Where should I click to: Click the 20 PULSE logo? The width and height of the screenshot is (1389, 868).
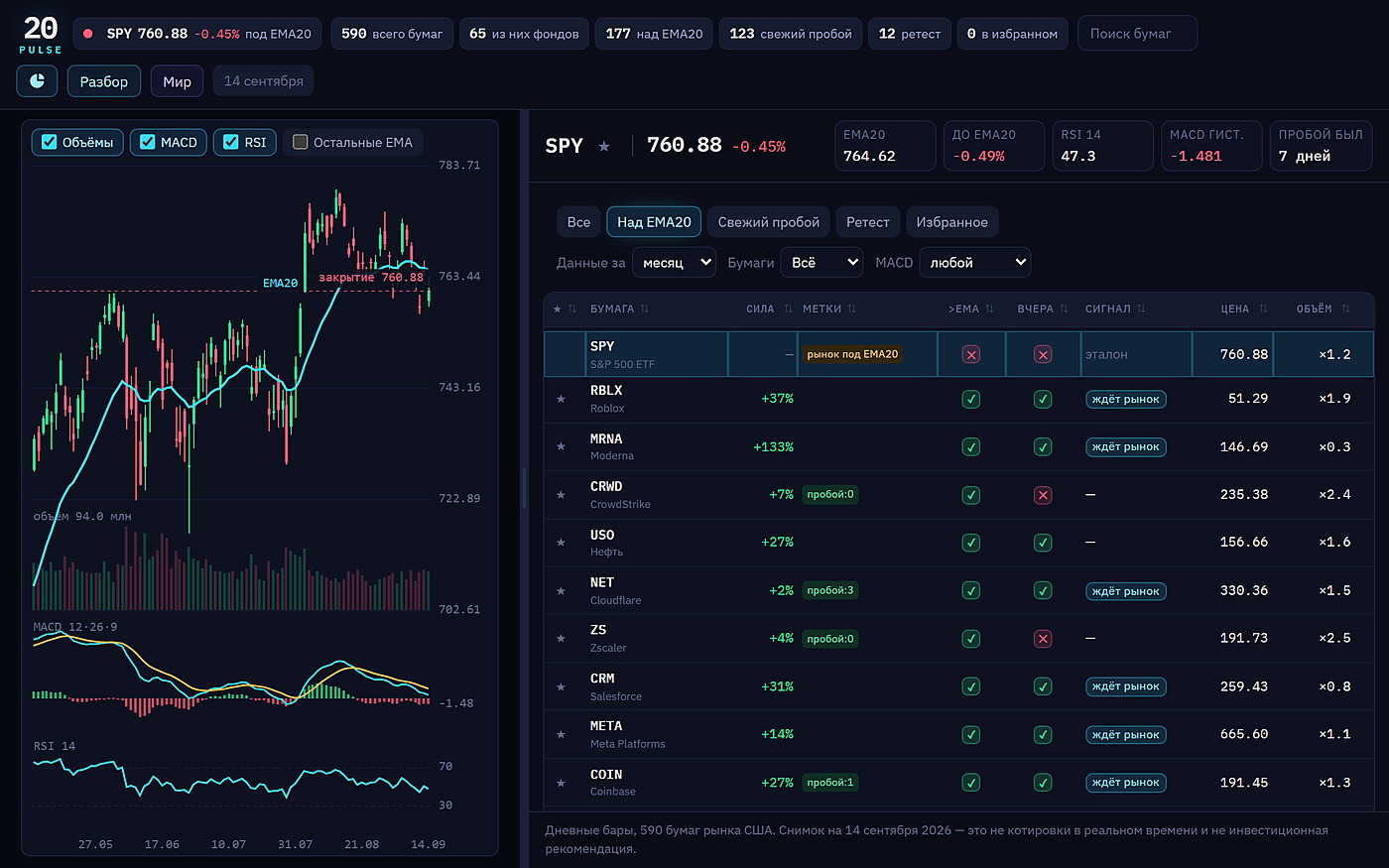(x=41, y=34)
